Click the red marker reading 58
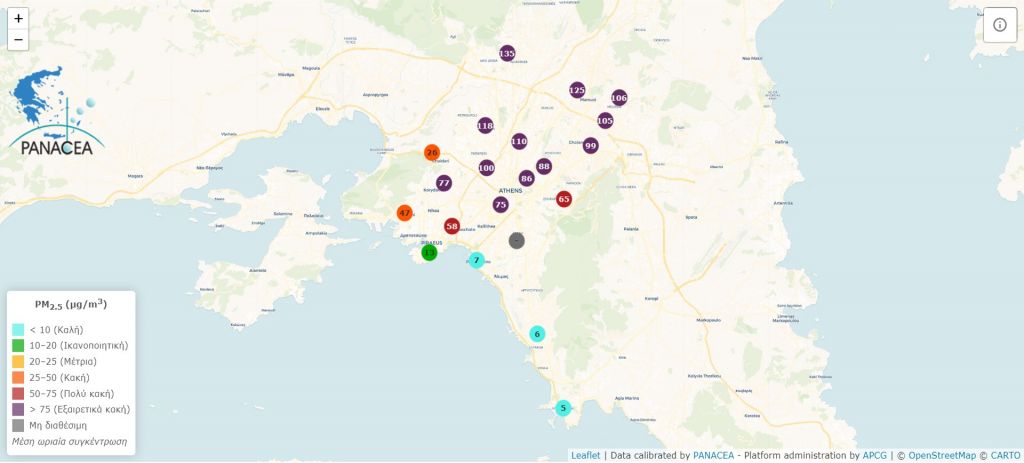The image size is (1024, 463). tap(452, 226)
